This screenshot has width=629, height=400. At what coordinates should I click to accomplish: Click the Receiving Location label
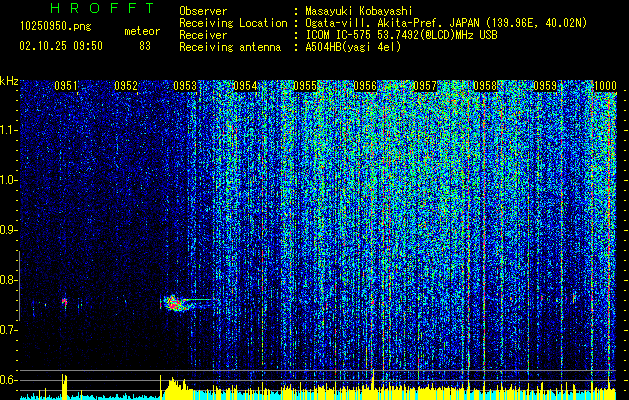point(233,23)
